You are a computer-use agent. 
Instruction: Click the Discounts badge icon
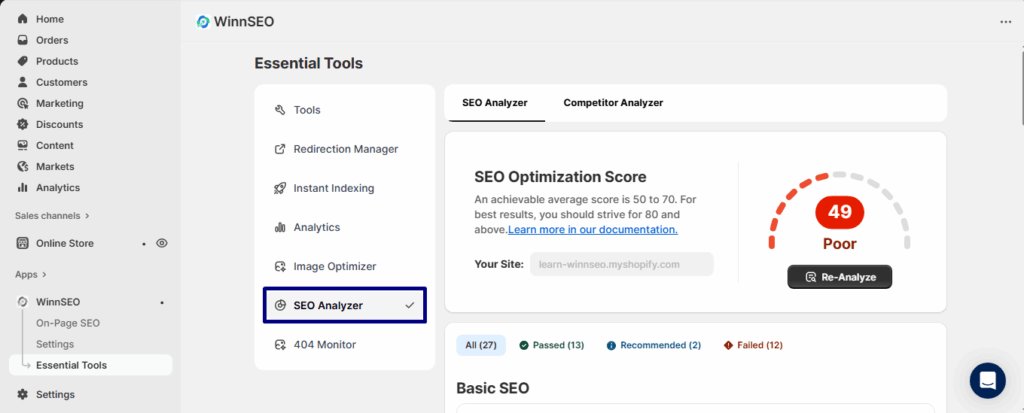pos(23,124)
